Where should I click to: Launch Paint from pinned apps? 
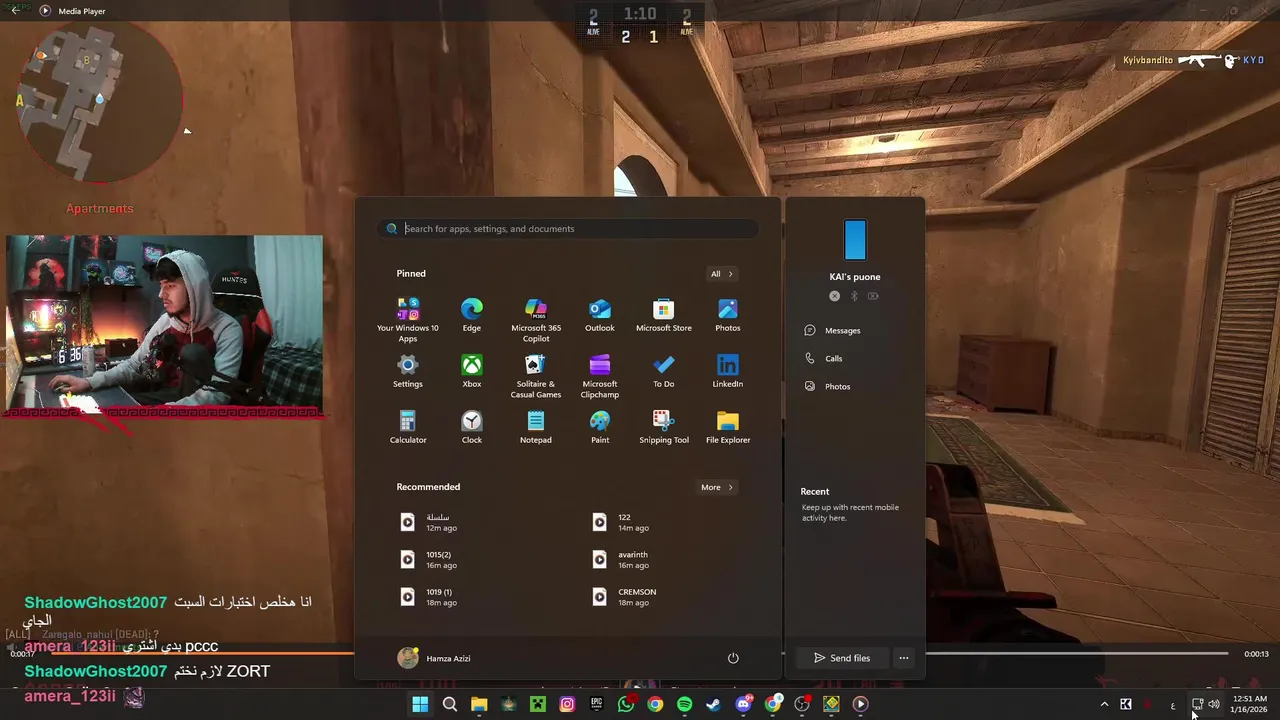click(x=600, y=427)
